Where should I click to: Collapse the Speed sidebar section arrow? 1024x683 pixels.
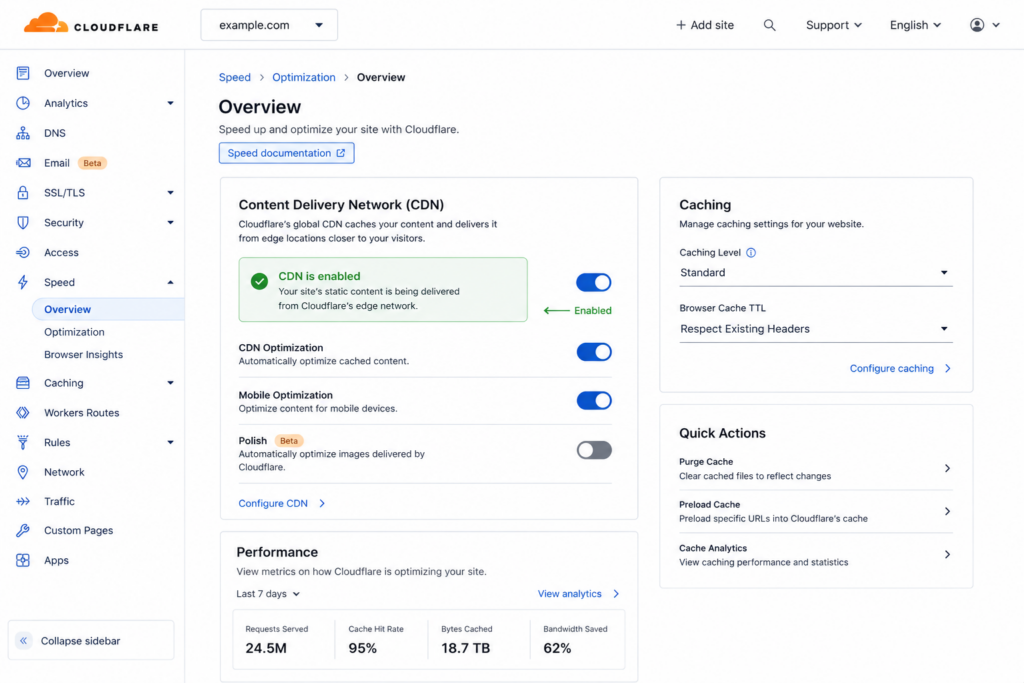[x=170, y=282]
